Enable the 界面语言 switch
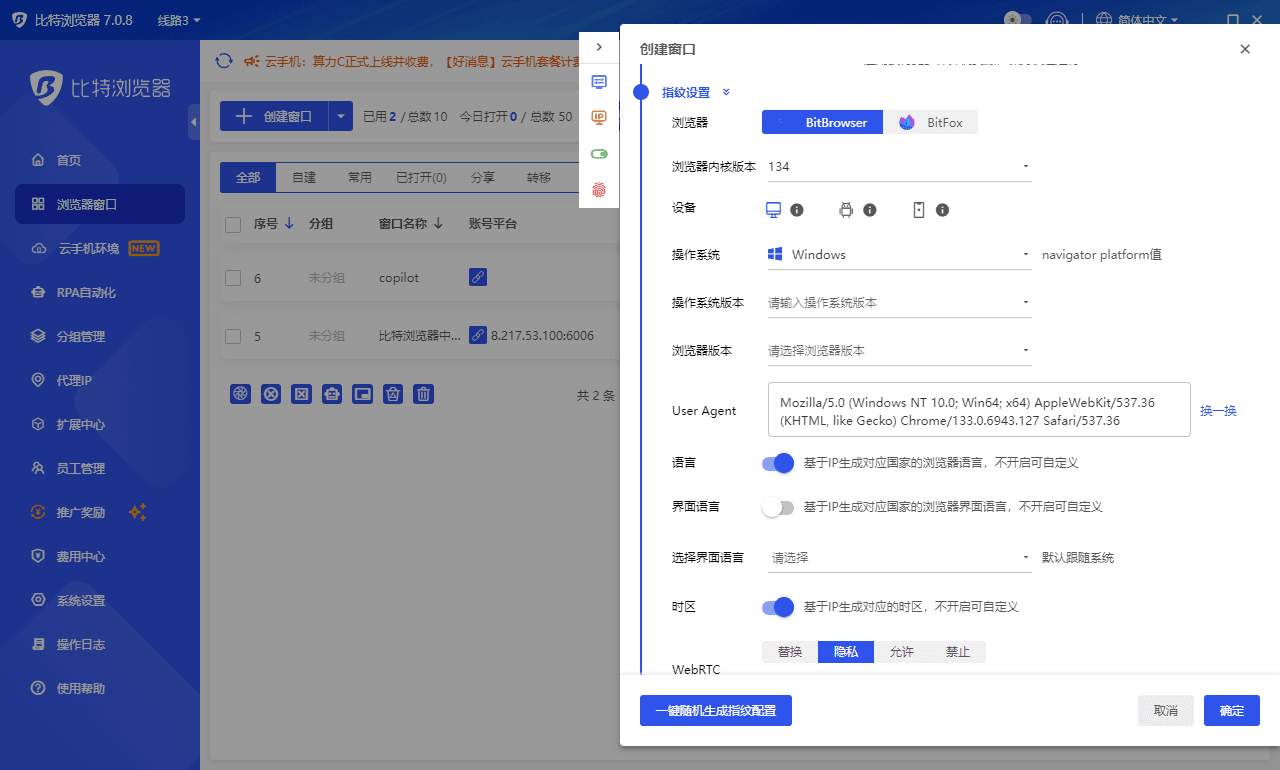 click(777, 507)
